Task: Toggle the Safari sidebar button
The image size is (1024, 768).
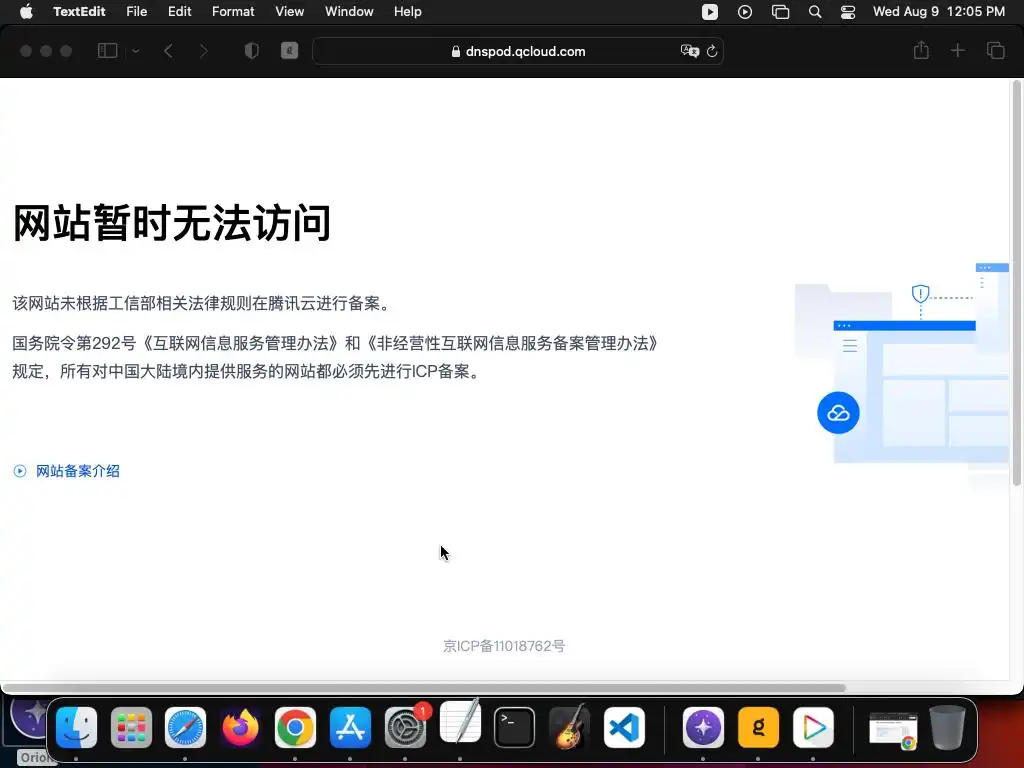Action: [x=107, y=51]
